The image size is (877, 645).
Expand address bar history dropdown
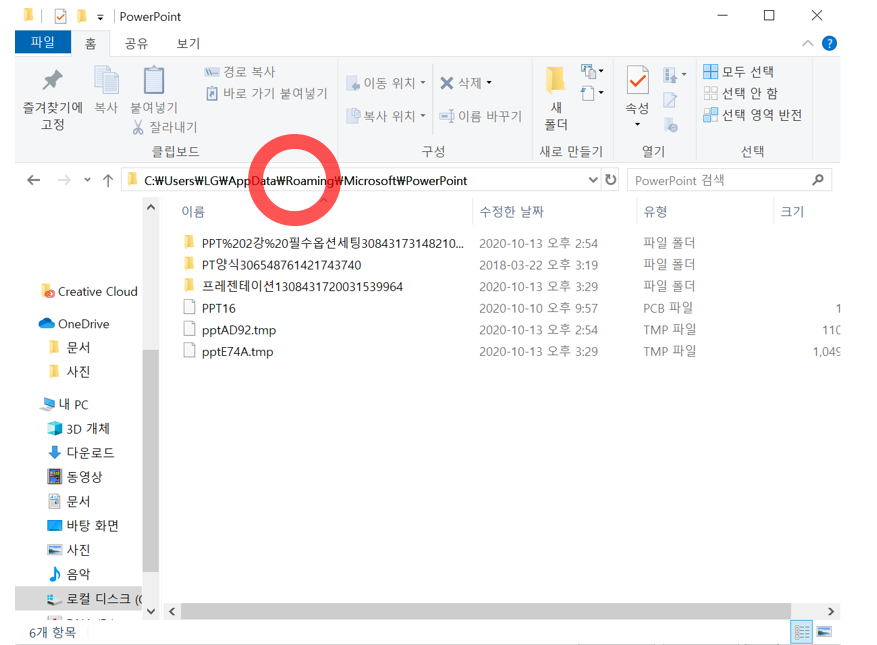593,180
